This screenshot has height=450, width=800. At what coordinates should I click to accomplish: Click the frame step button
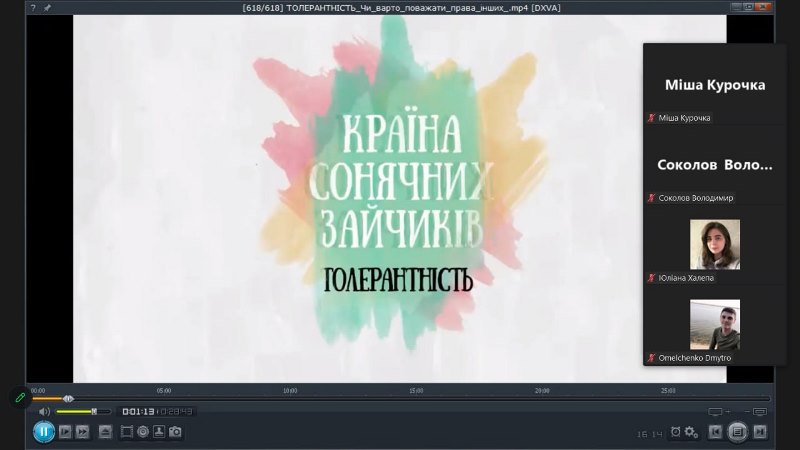pyautogui.click(x=65, y=432)
